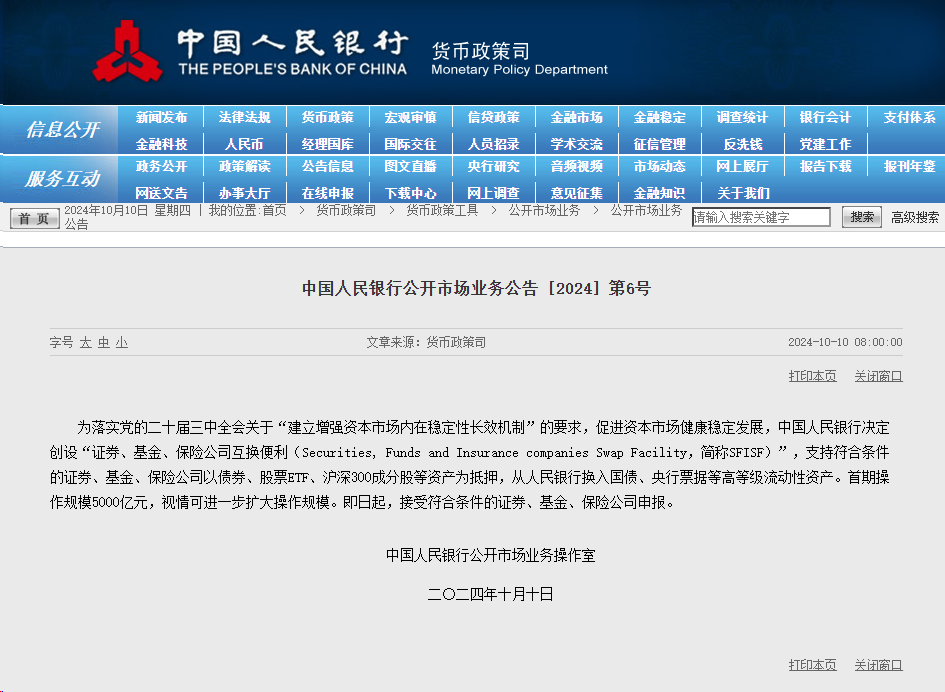Open the 图文直播 menu item
This screenshot has height=692, width=945.
click(410, 166)
